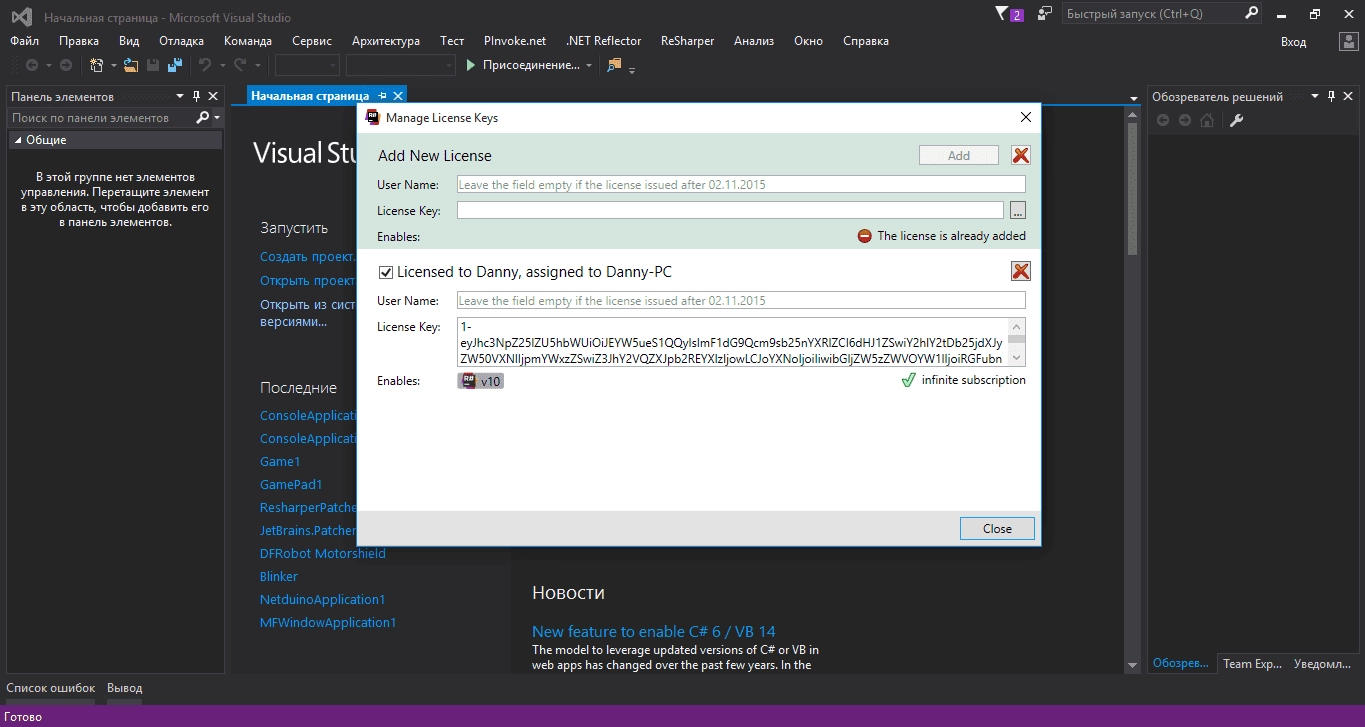This screenshot has width=1365, height=727.
Task: Open the Архитектура menu
Action: [x=386, y=41]
